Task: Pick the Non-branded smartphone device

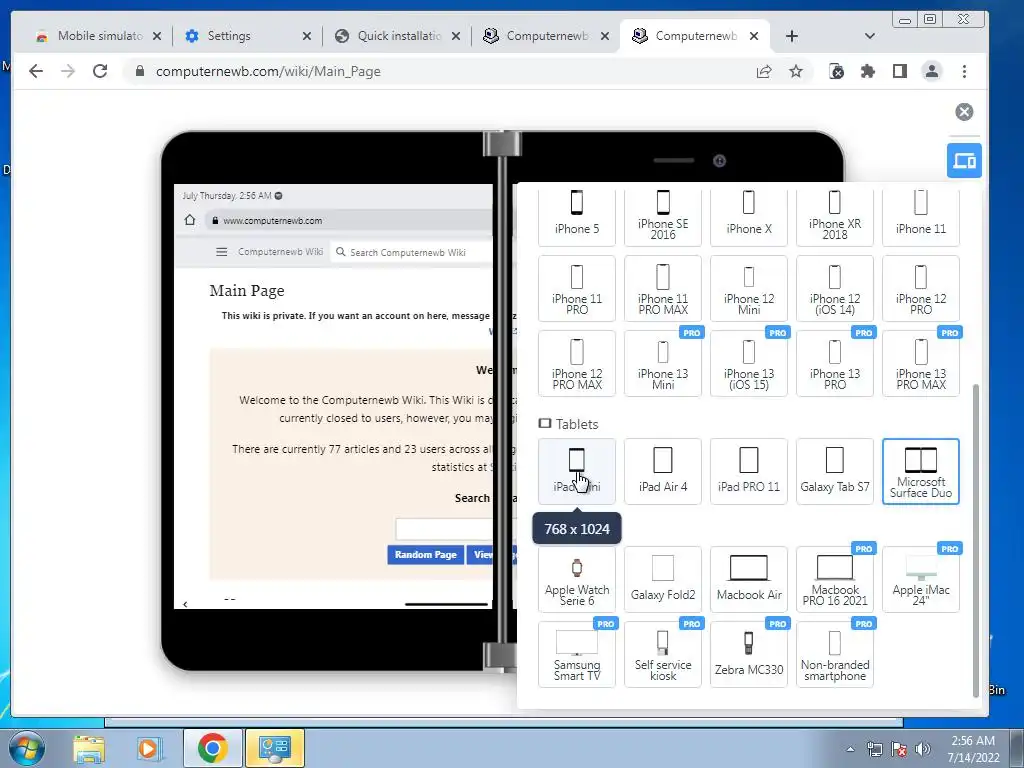Action: click(x=835, y=654)
